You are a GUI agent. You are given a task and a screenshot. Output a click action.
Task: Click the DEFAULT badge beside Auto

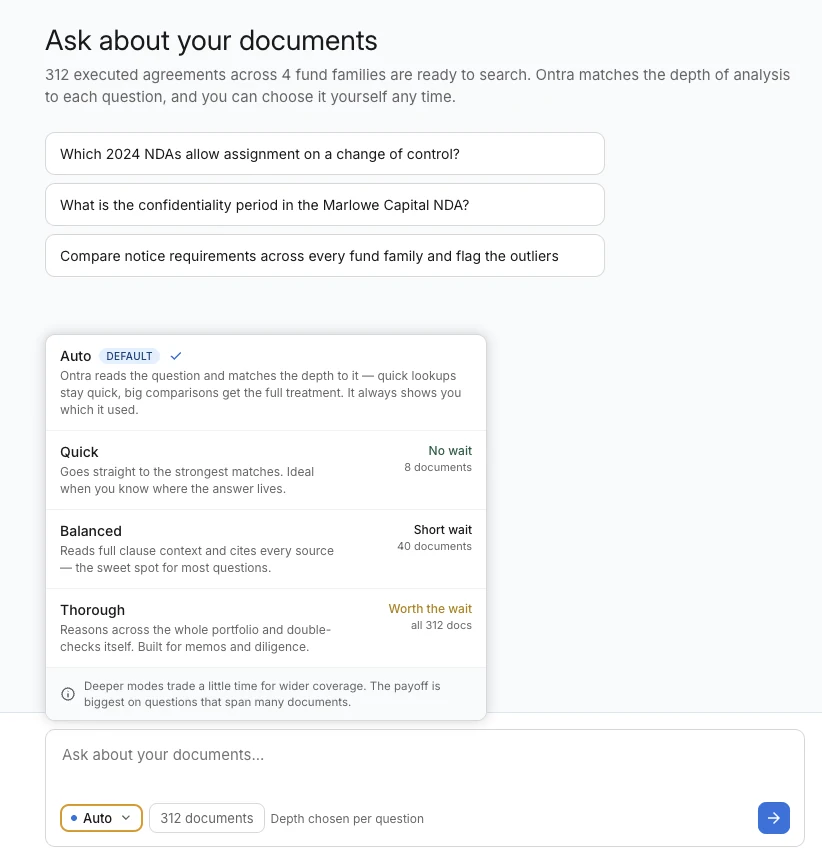(129, 356)
